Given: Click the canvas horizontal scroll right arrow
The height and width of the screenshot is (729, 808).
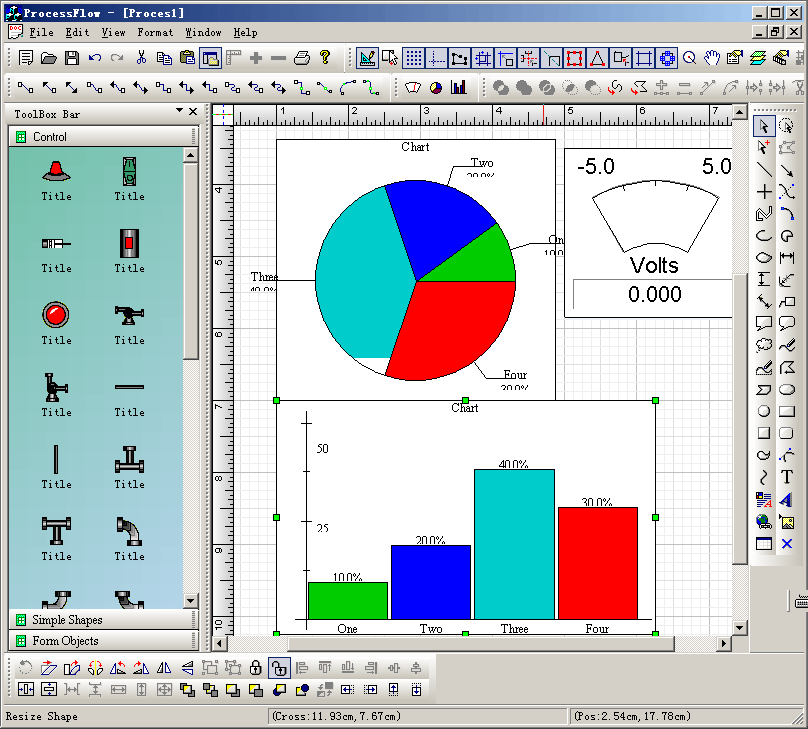Looking at the screenshot, I should click(x=725, y=643).
